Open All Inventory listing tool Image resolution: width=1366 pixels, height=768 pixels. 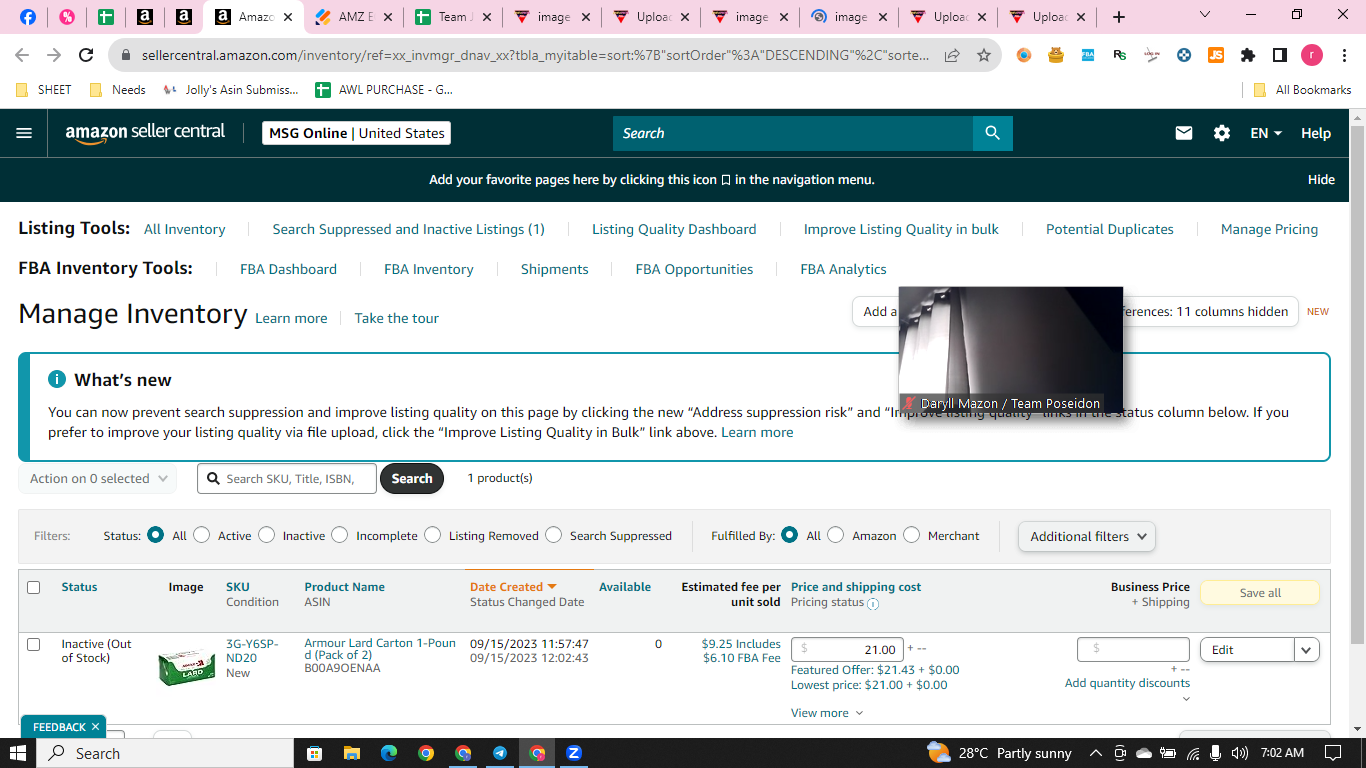184,229
